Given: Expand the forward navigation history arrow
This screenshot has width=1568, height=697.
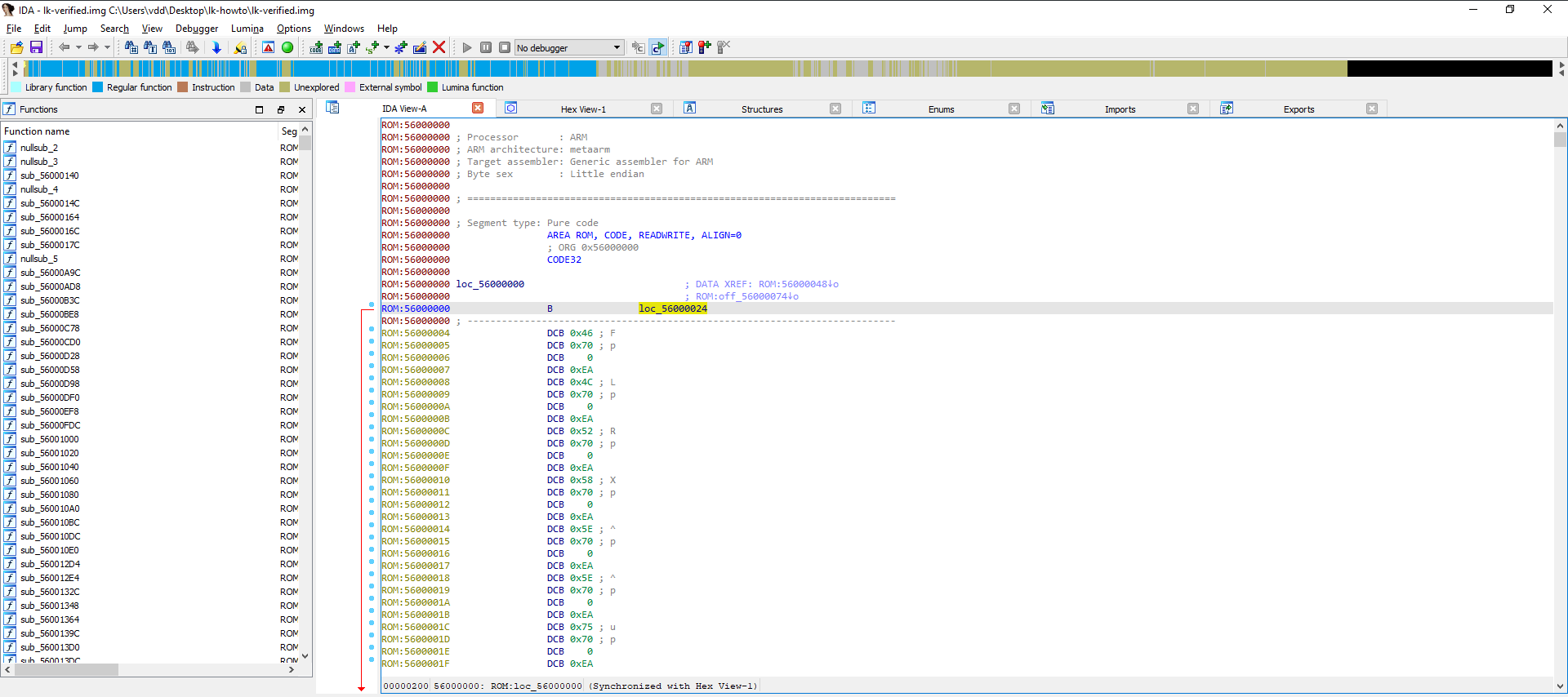Looking at the screenshot, I should coord(107,47).
